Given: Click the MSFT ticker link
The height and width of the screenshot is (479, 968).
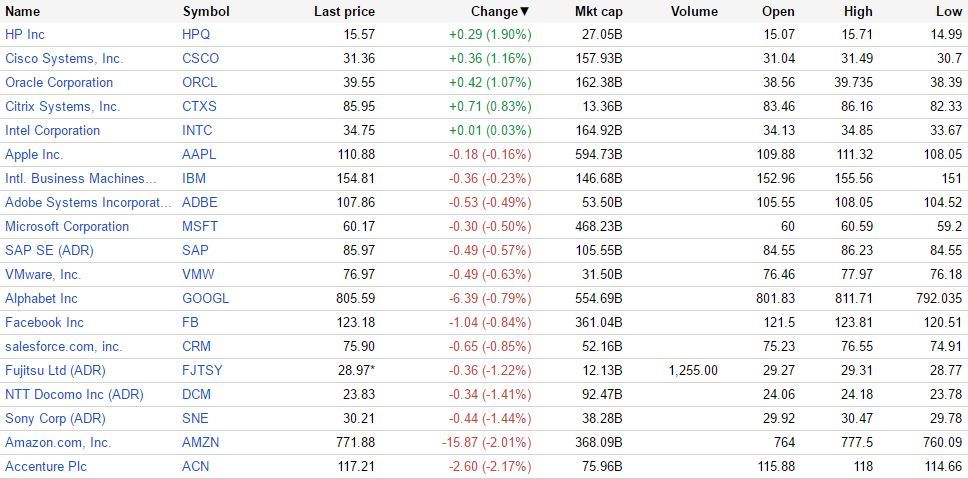Looking at the screenshot, I should point(200,226).
